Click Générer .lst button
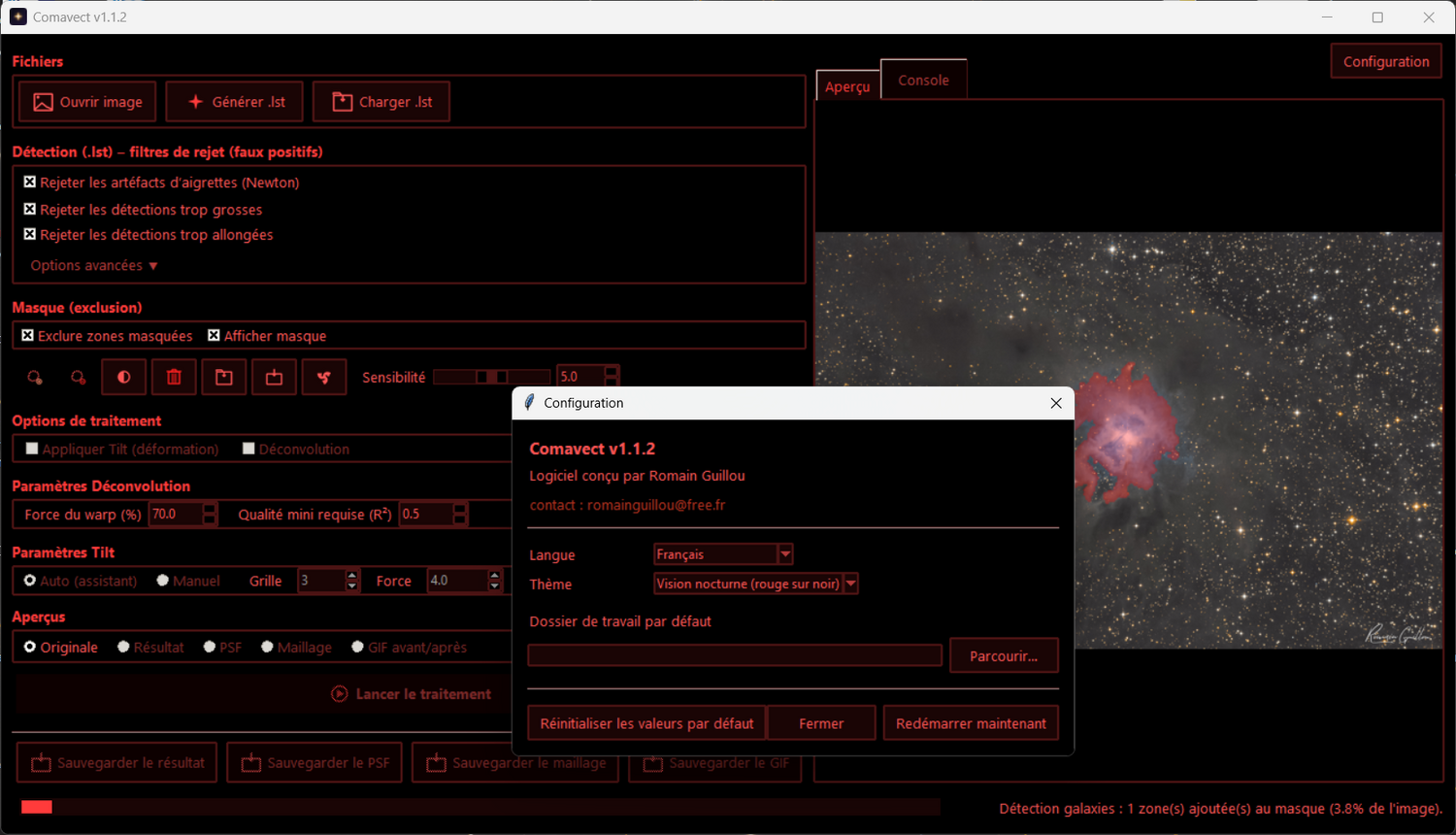Viewport: 1456px width, 835px height. coord(235,102)
